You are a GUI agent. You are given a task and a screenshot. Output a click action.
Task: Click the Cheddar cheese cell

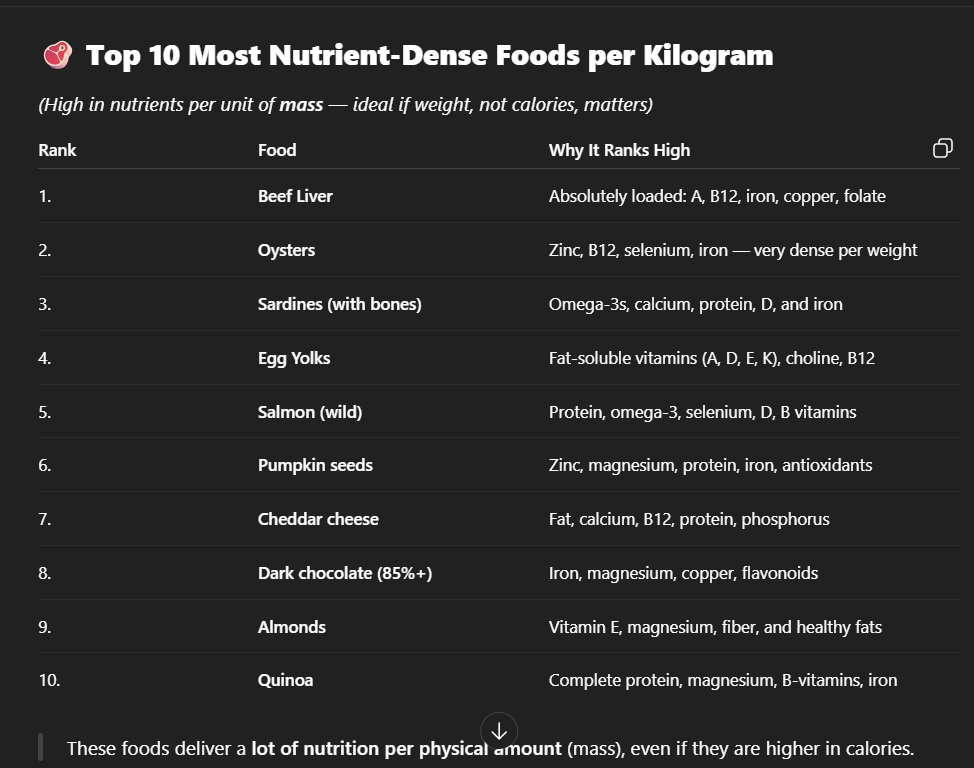click(318, 519)
